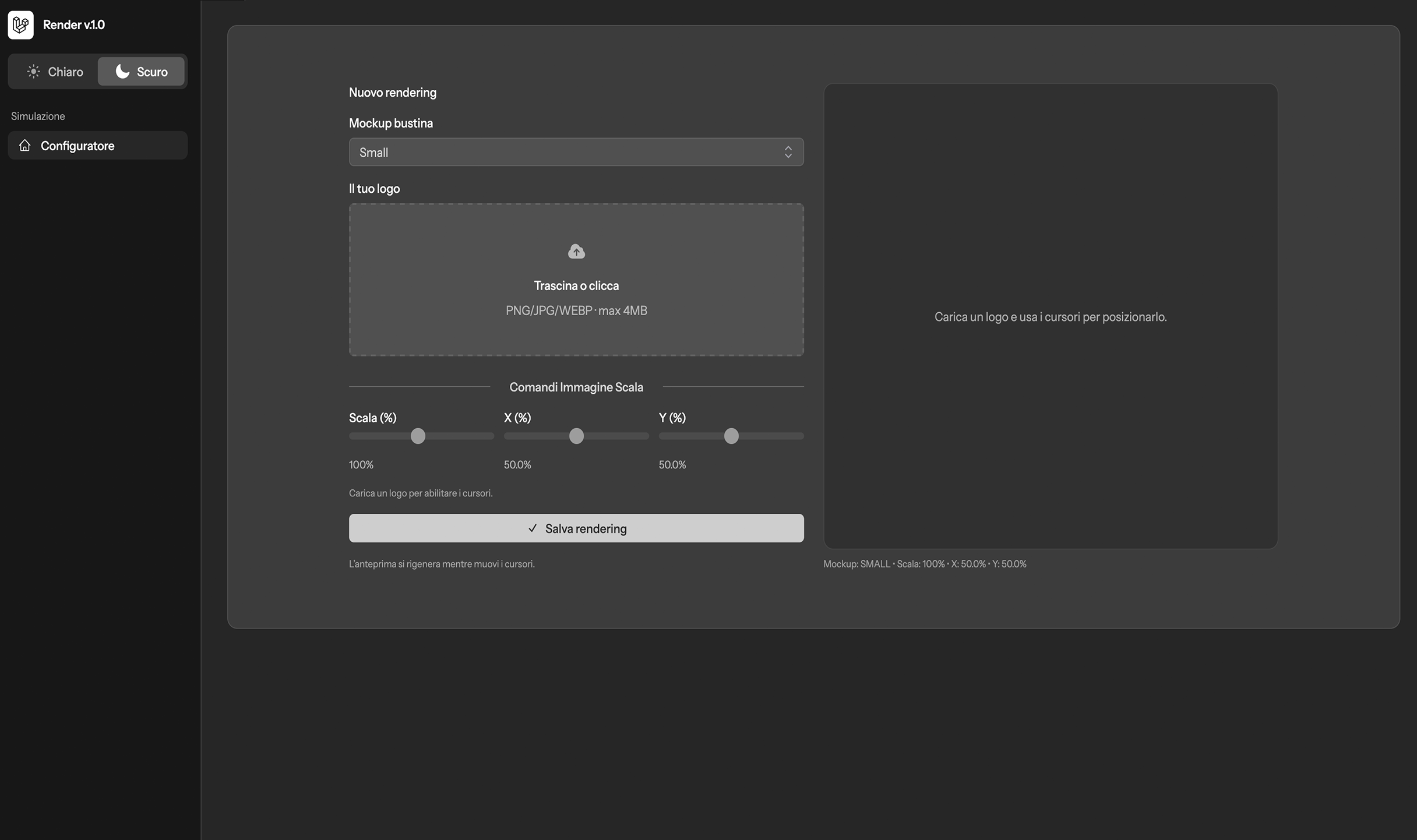The width and height of the screenshot is (1417, 840).
Task: Click Trascina o clicca upload area
Action: coord(576,285)
